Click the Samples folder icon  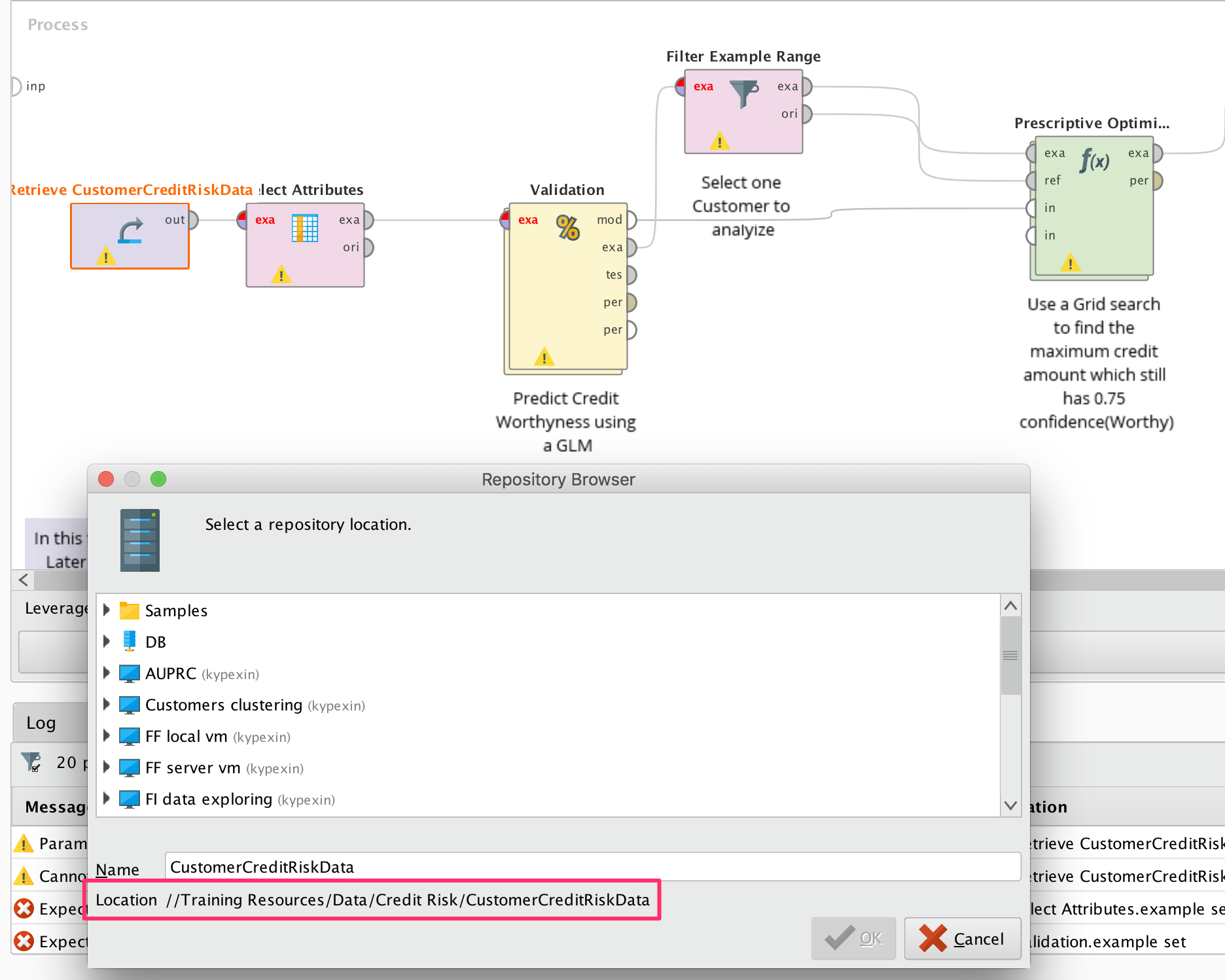pyautogui.click(x=130, y=610)
